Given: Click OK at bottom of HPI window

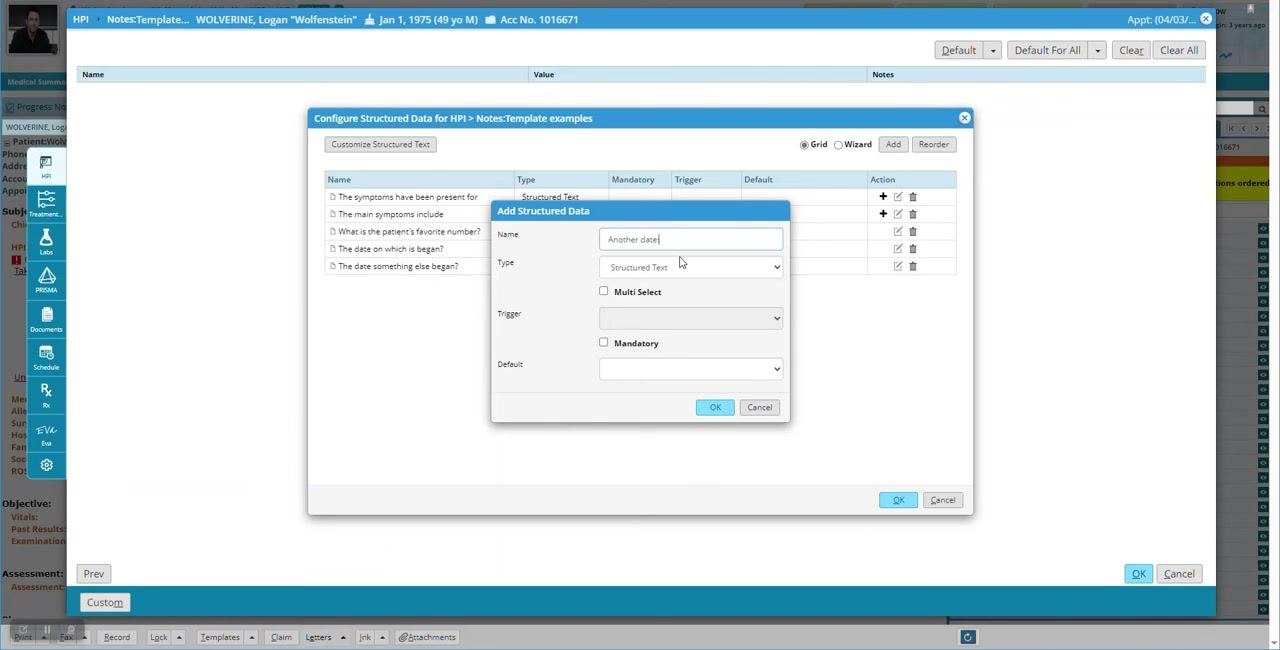Looking at the screenshot, I should point(1139,574).
